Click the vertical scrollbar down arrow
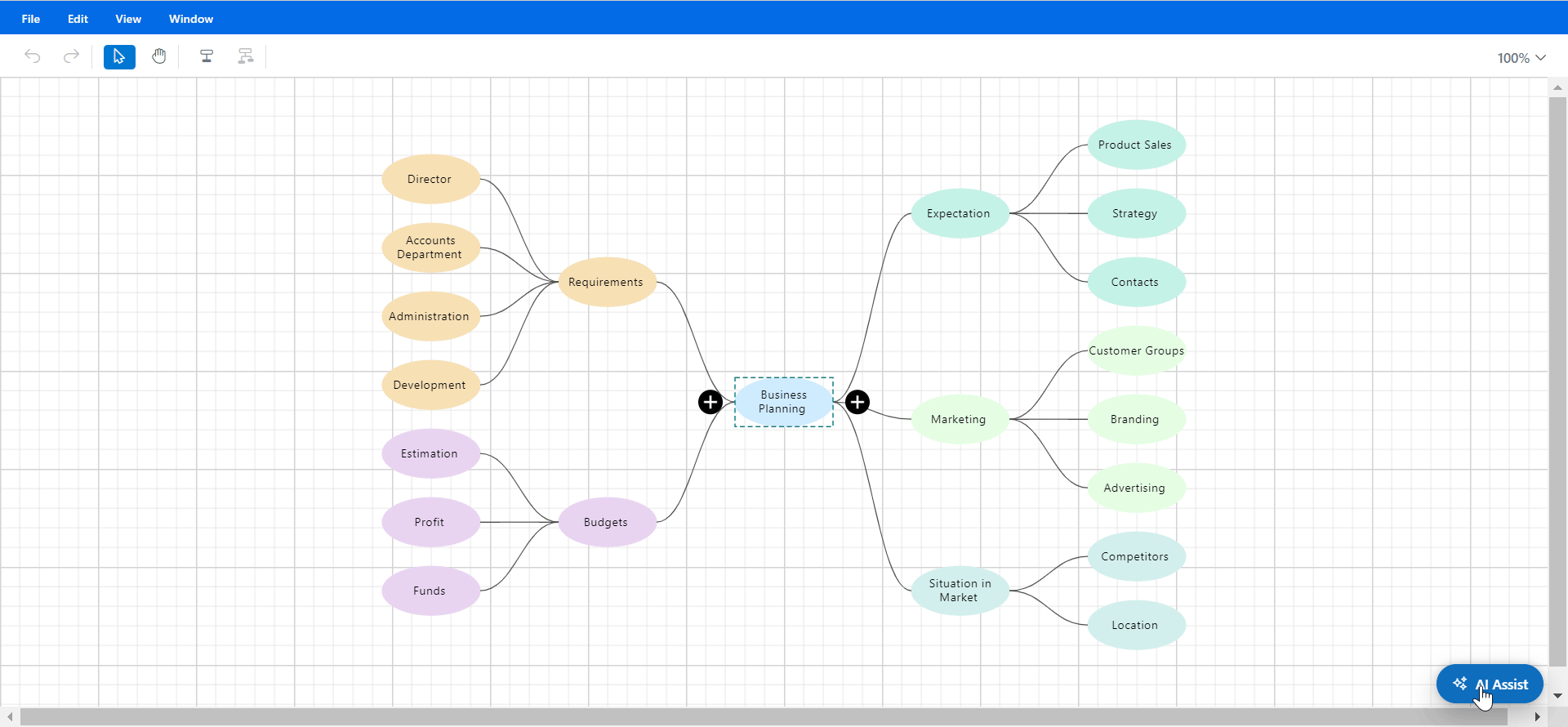 click(x=1557, y=696)
